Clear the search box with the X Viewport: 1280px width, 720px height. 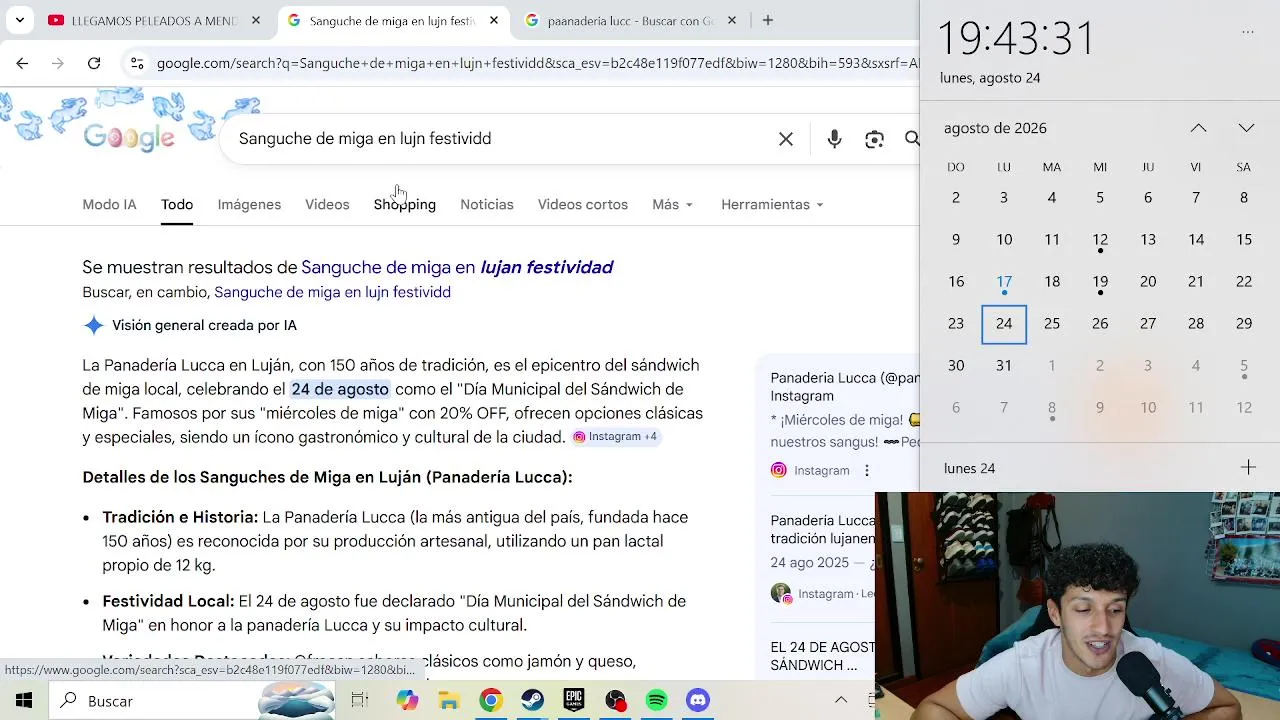coord(786,139)
